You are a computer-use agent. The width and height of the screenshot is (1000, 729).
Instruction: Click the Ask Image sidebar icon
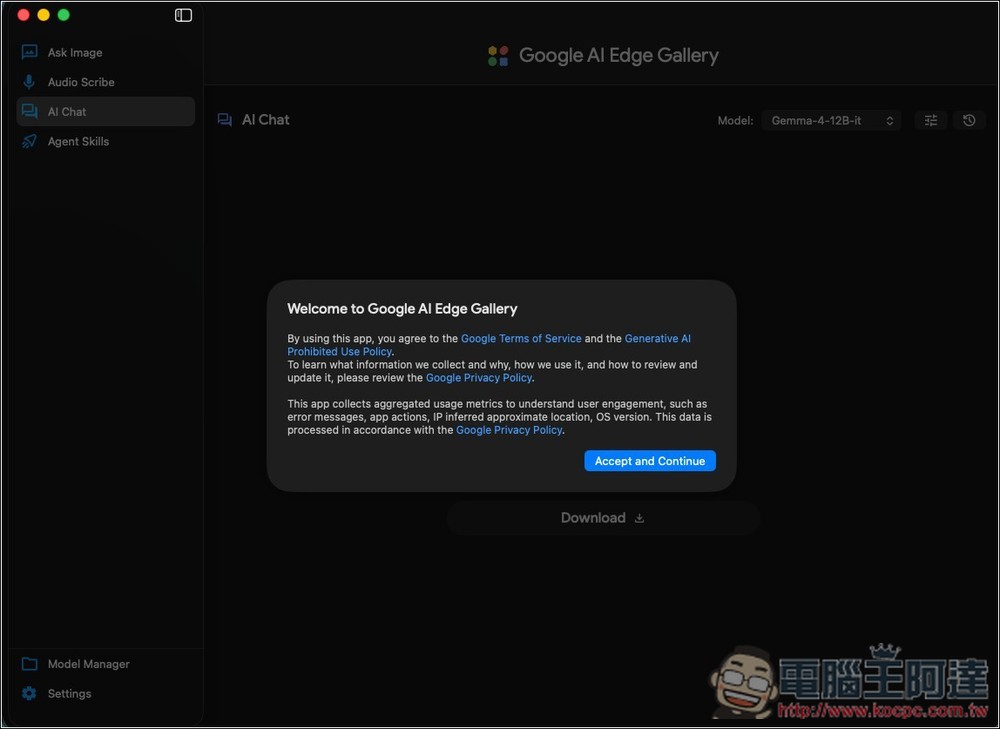(29, 52)
